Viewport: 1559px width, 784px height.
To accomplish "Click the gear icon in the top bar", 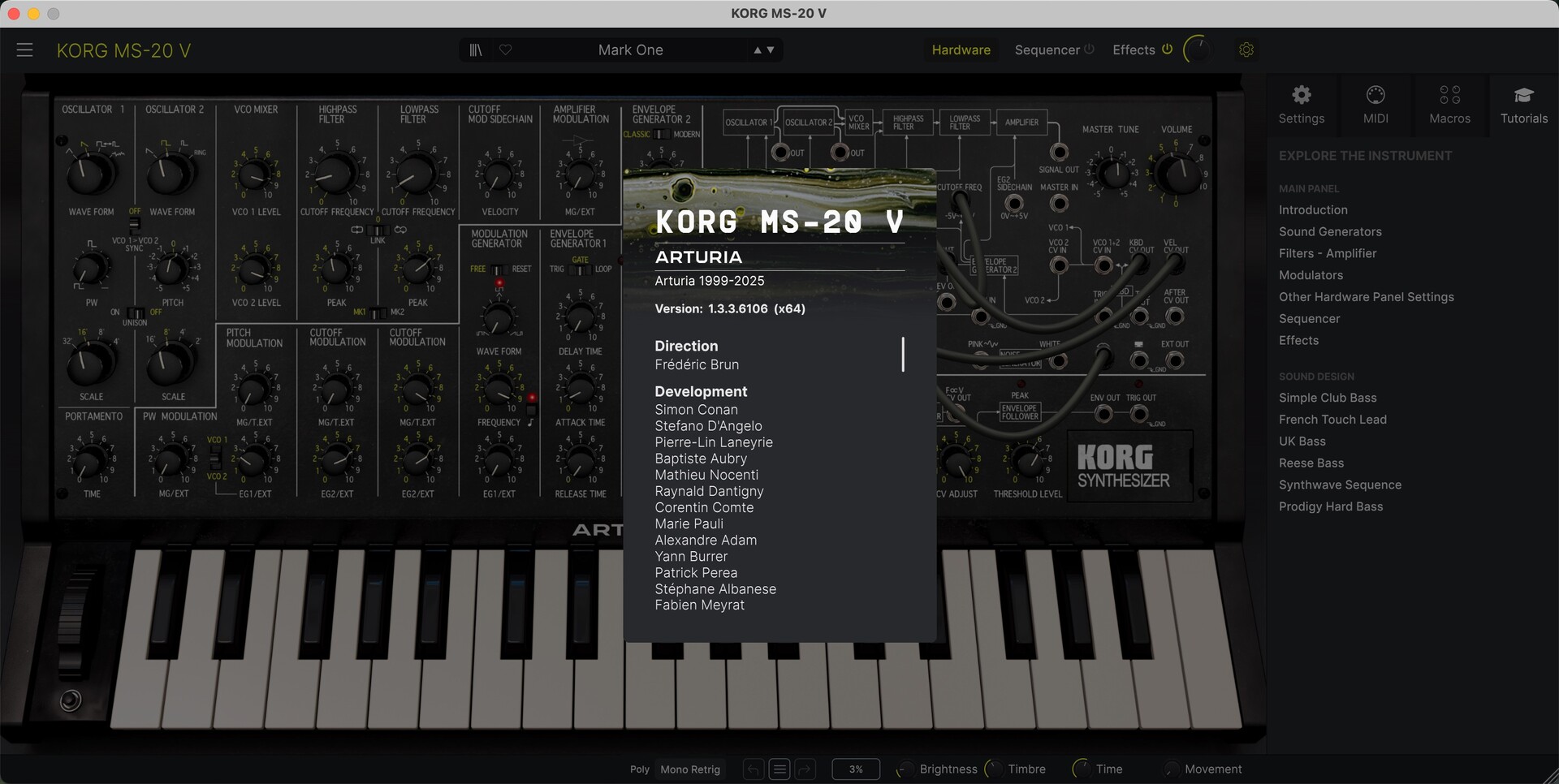I will [x=1246, y=50].
